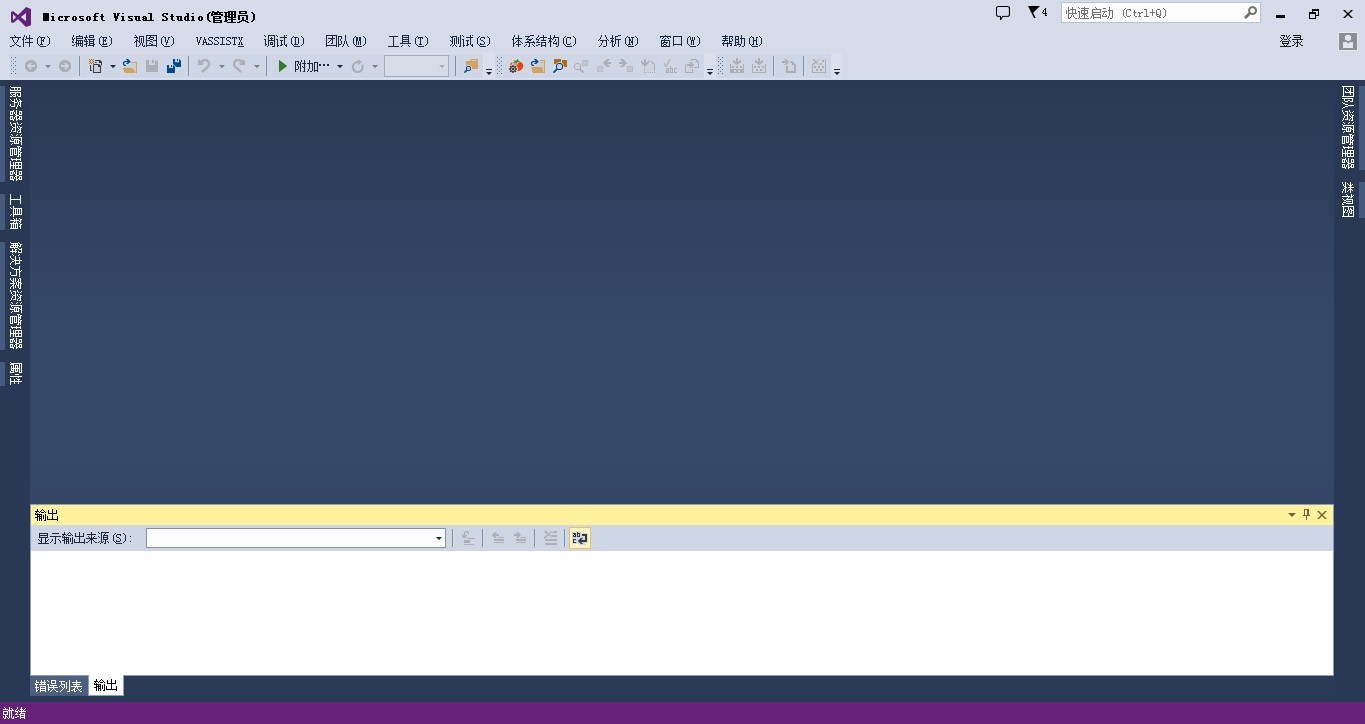Start debugging with the green 附加 play button
The height and width of the screenshot is (724, 1365).
pyautogui.click(x=304, y=66)
